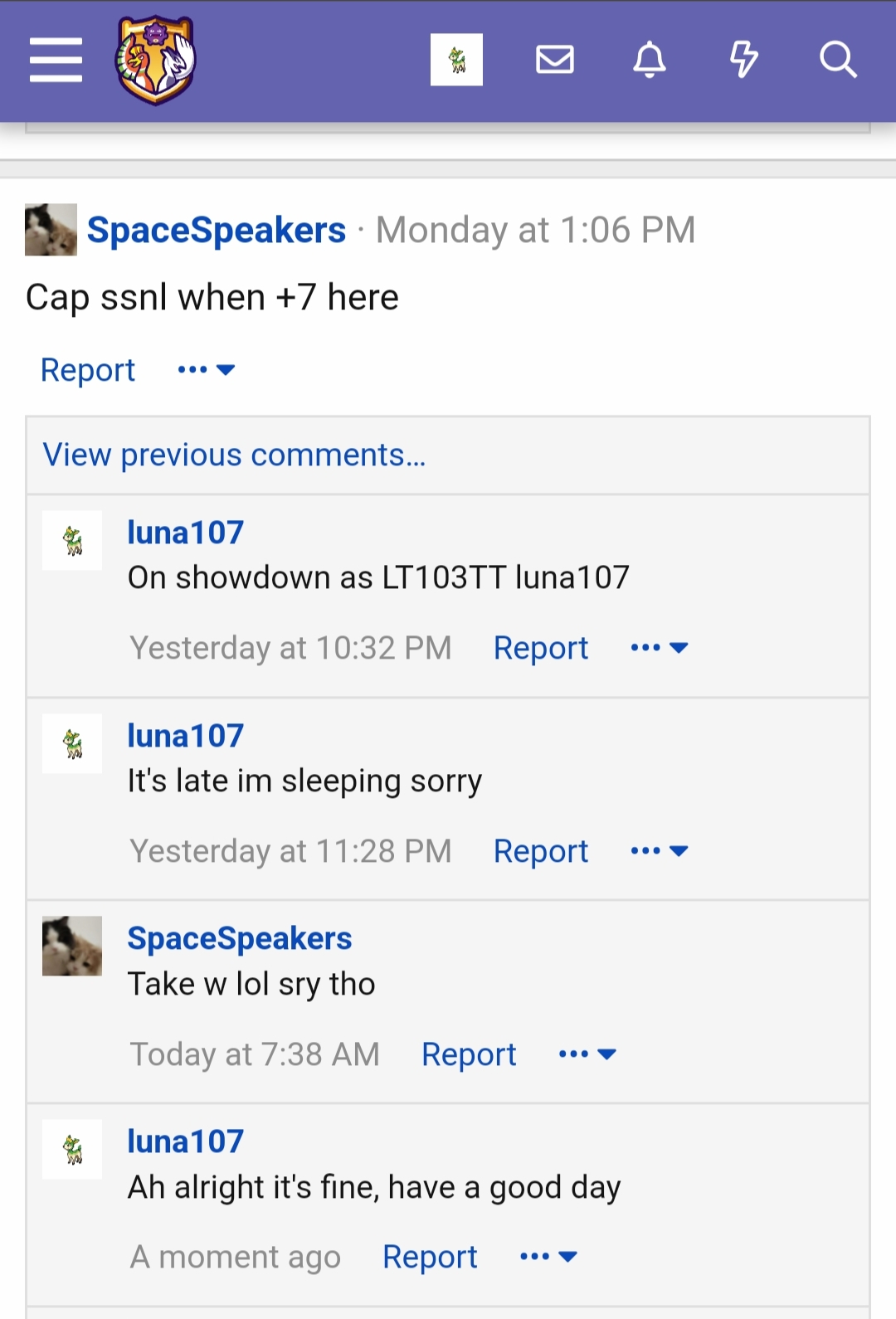This screenshot has width=896, height=1319.
Task: Expand options dropdown under Cap ssnl post
Action: [x=207, y=370]
